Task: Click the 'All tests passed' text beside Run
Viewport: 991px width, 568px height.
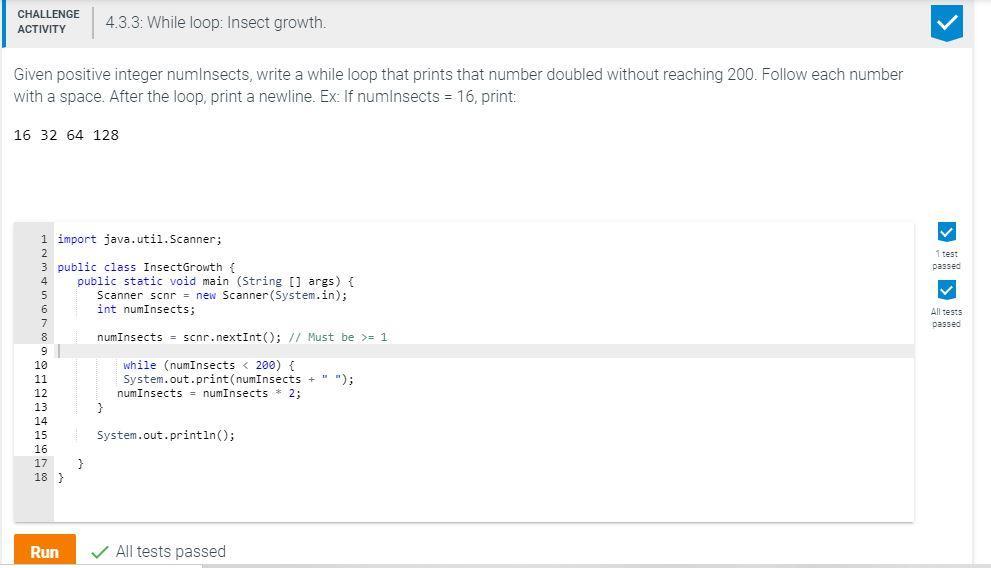Action: [x=171, y=552]
